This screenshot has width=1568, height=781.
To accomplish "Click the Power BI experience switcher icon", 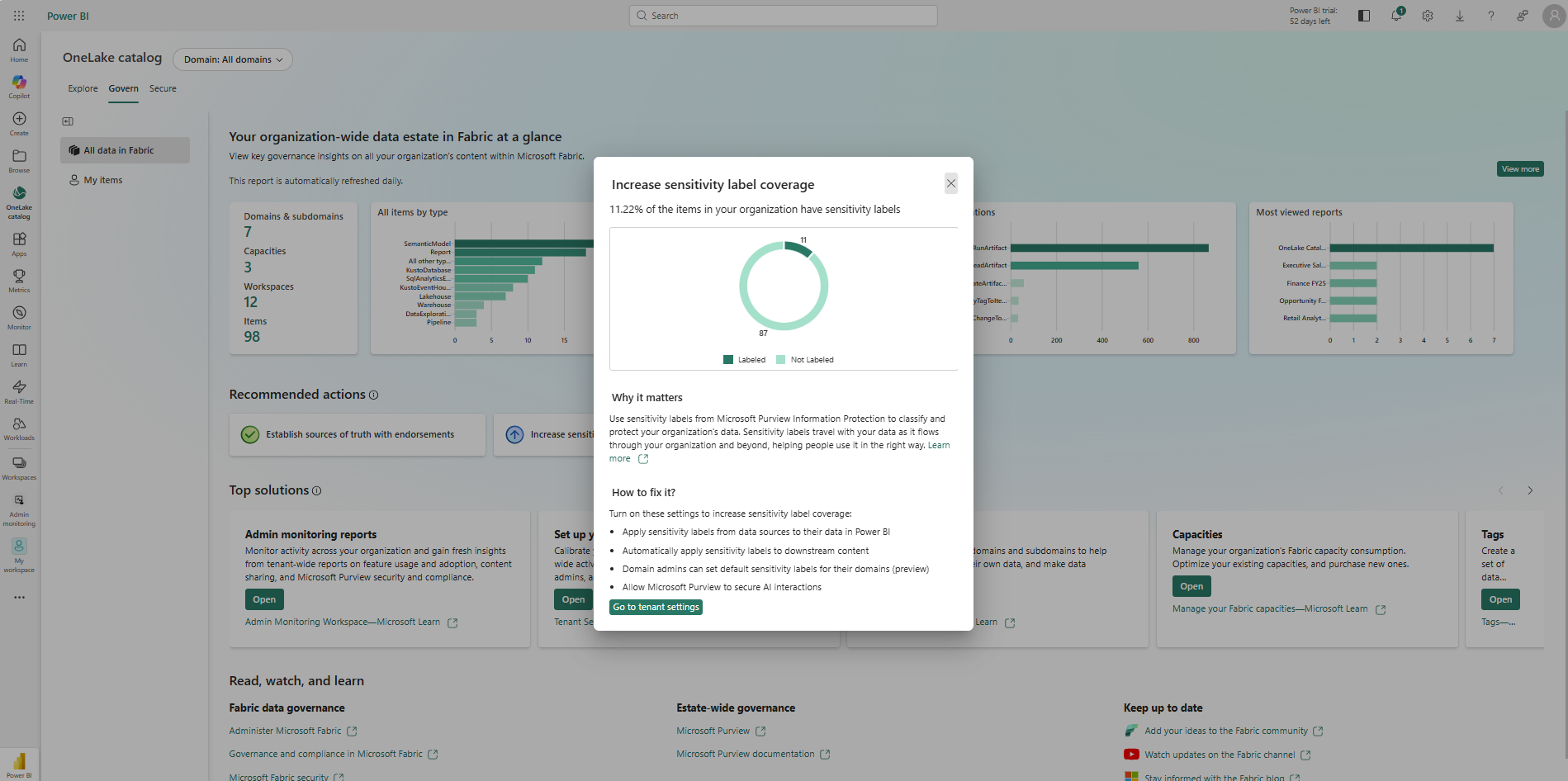I will [19, 764].
